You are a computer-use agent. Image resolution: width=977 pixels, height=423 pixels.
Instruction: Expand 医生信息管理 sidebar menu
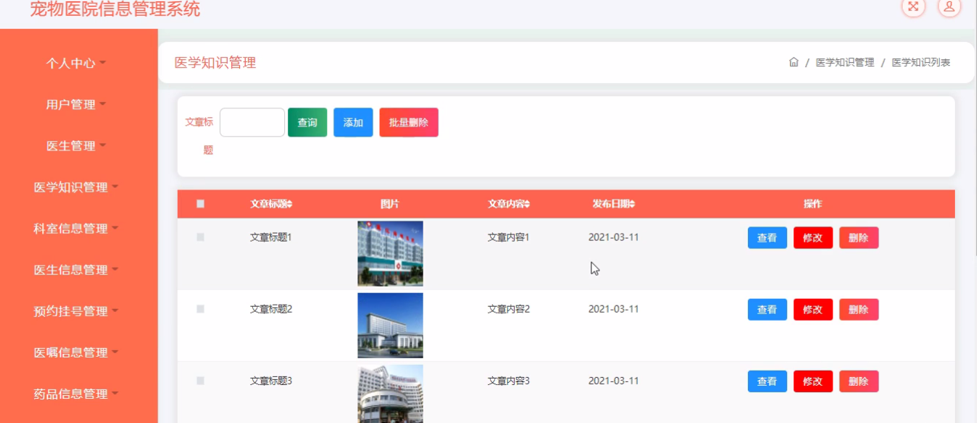[75, 270]
